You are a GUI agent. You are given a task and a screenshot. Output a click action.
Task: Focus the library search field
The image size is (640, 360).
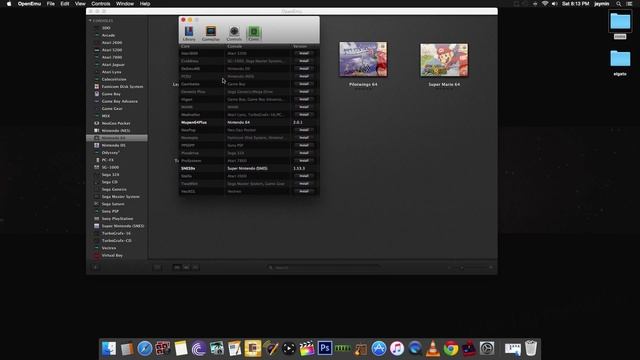[x=323, y=267]
